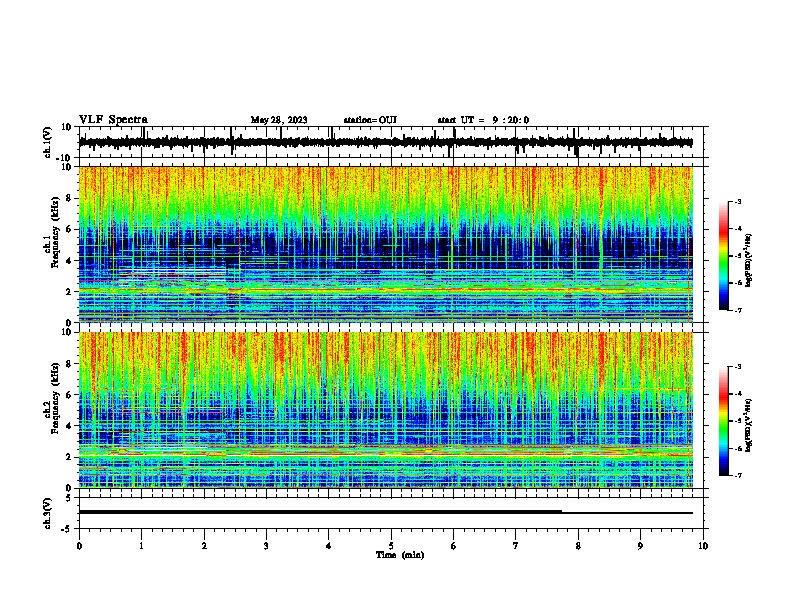The height and width of the screenshot is (612, 792).
Task: Click the "station=OUI" label
Action: coord(370,120)
